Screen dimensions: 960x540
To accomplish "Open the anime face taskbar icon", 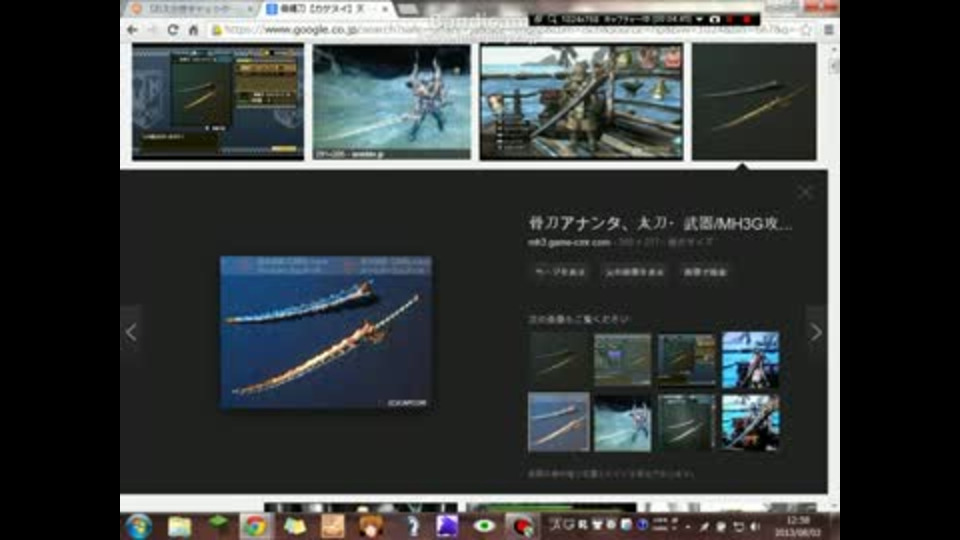I will coord(370,527).
